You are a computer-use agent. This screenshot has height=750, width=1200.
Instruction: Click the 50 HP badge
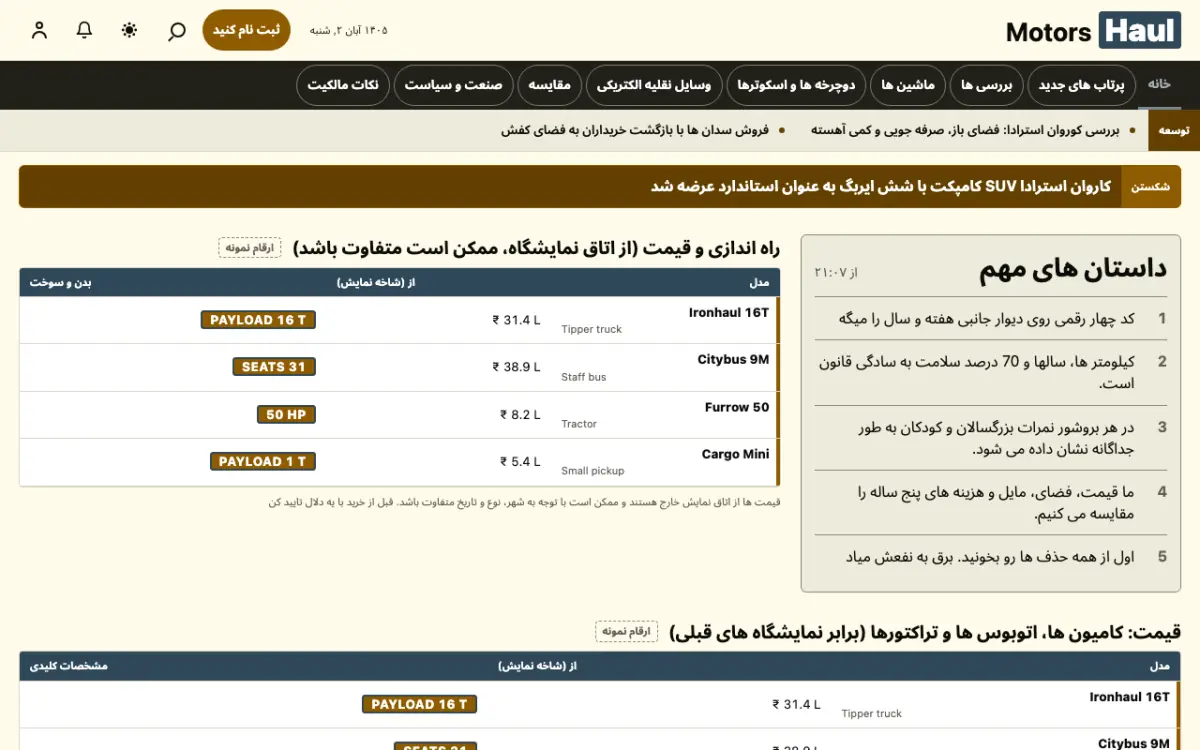coord(286,414)
